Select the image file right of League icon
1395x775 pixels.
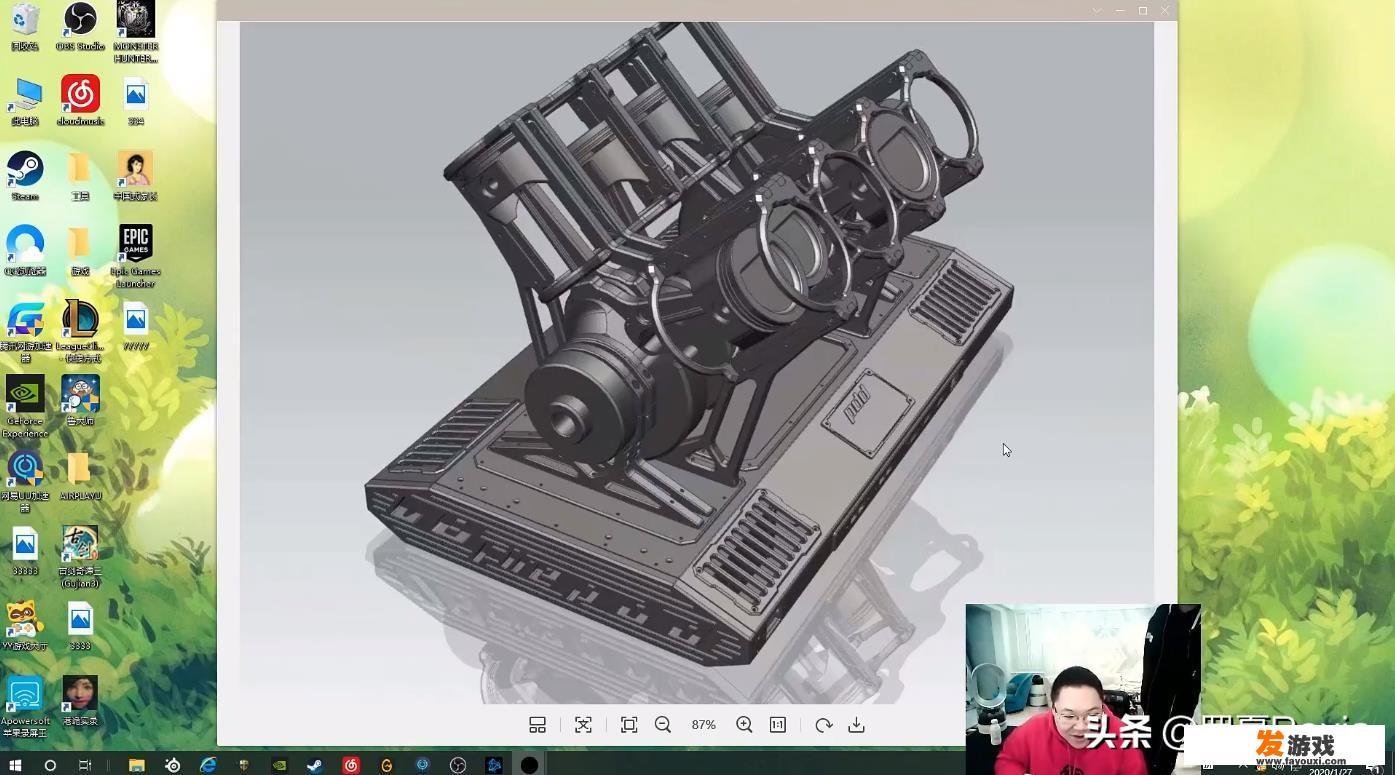[x=135, y=327]
